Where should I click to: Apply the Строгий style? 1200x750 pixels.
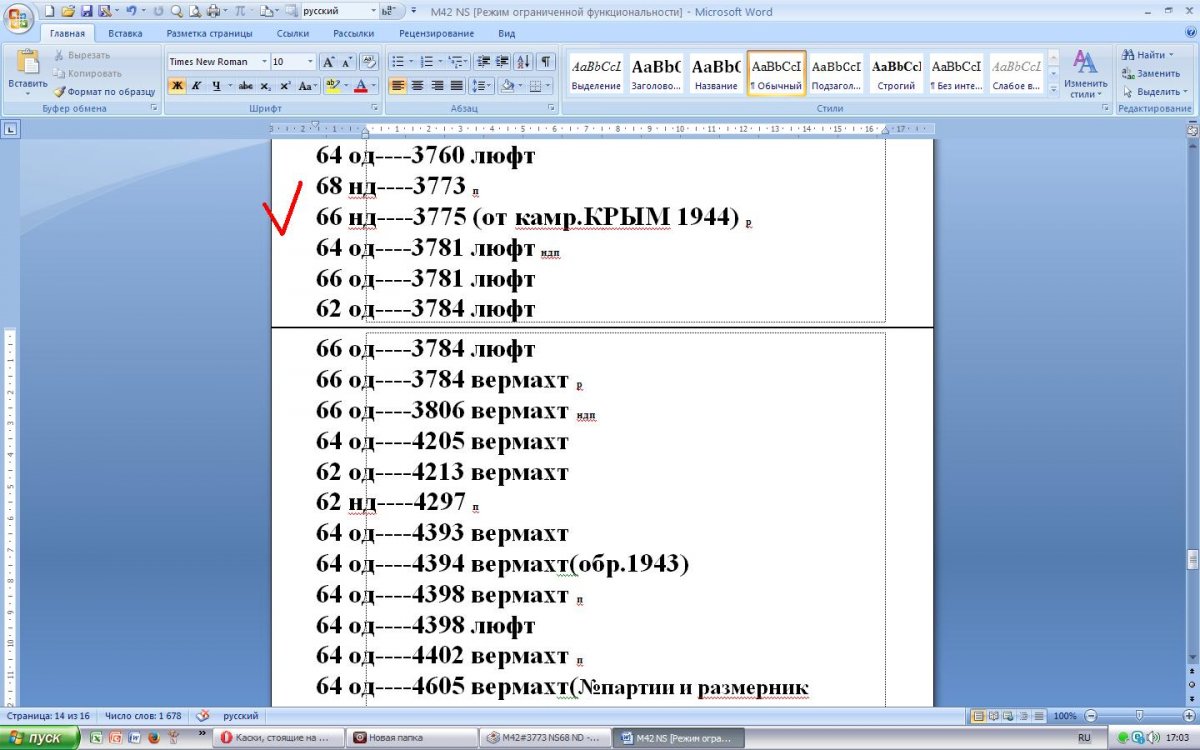click(896, 75)
